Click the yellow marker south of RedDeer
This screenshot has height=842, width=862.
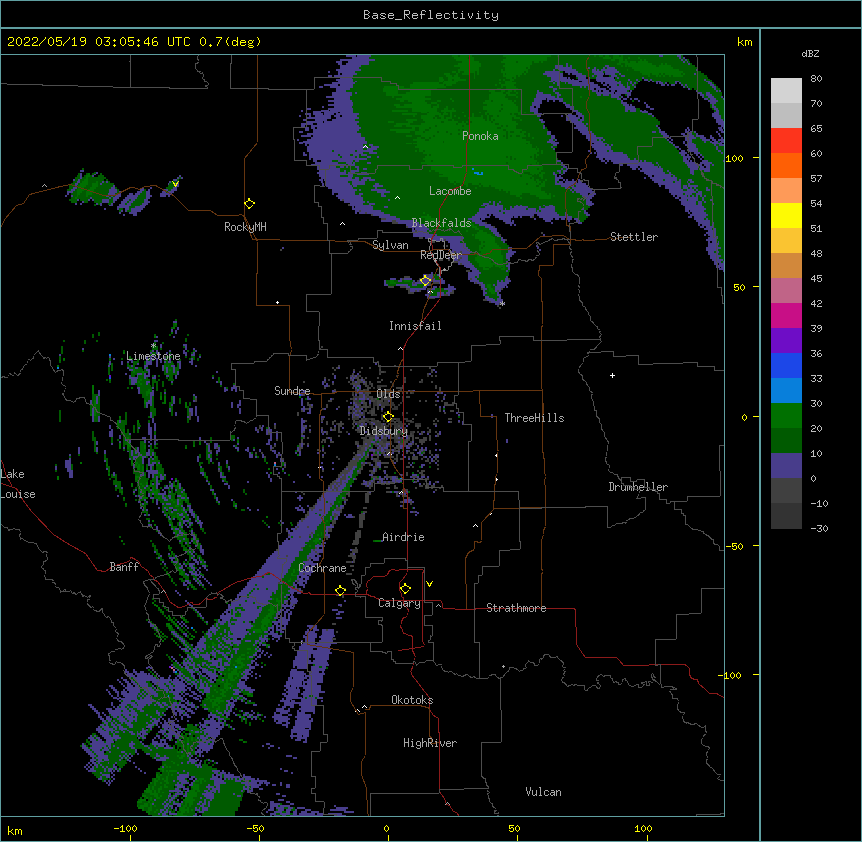point(425,281)
